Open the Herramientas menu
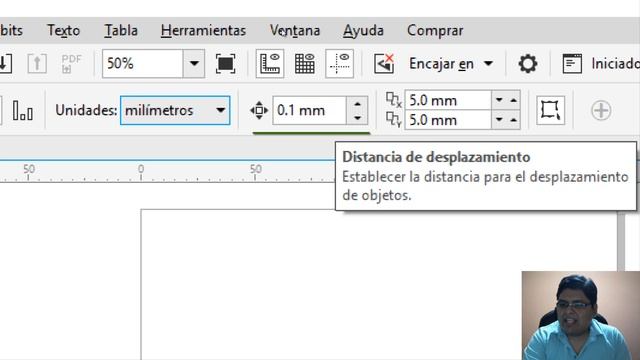640x360 pixels. pos(203,31)
